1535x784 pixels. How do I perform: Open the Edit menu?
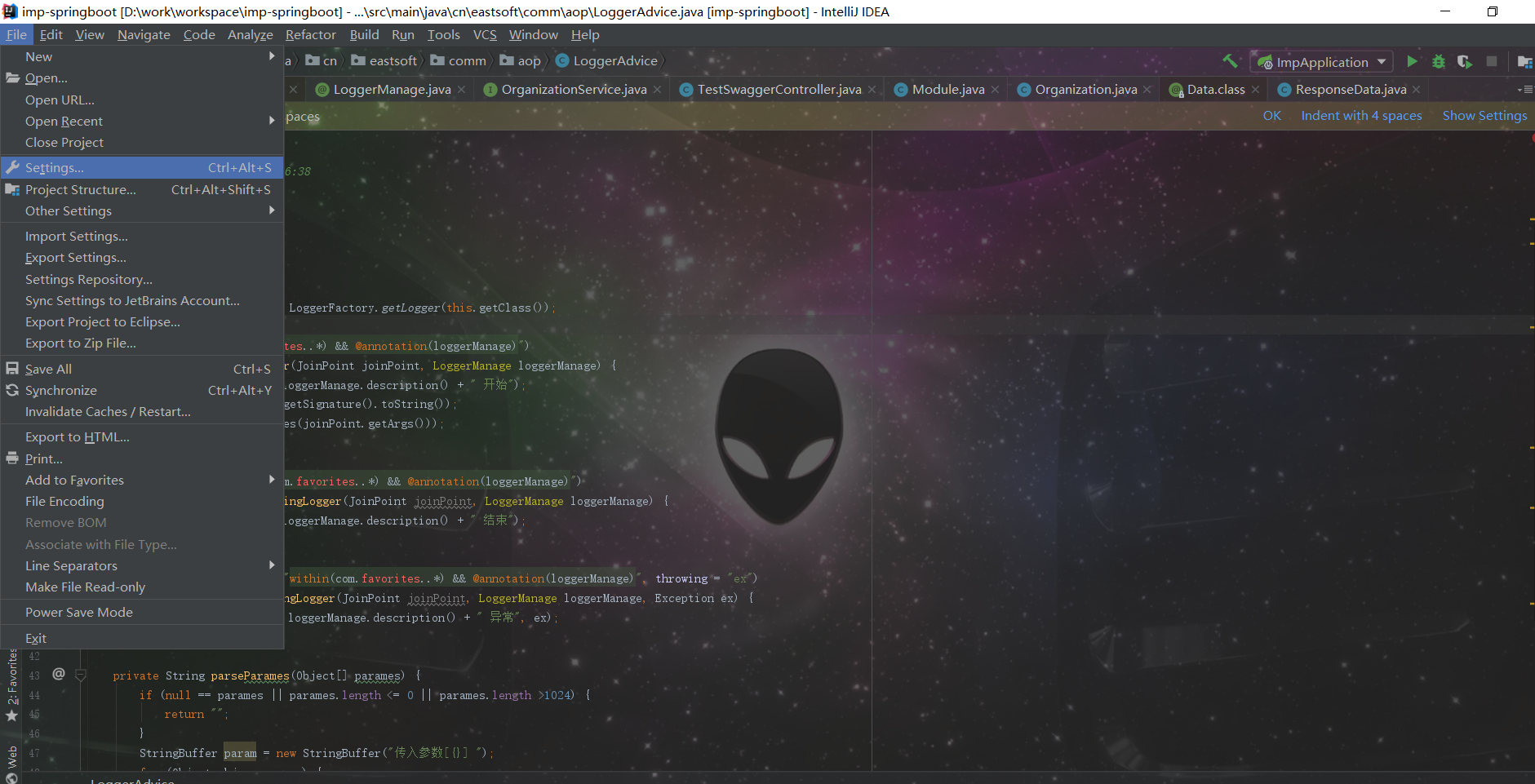(51, 35)
